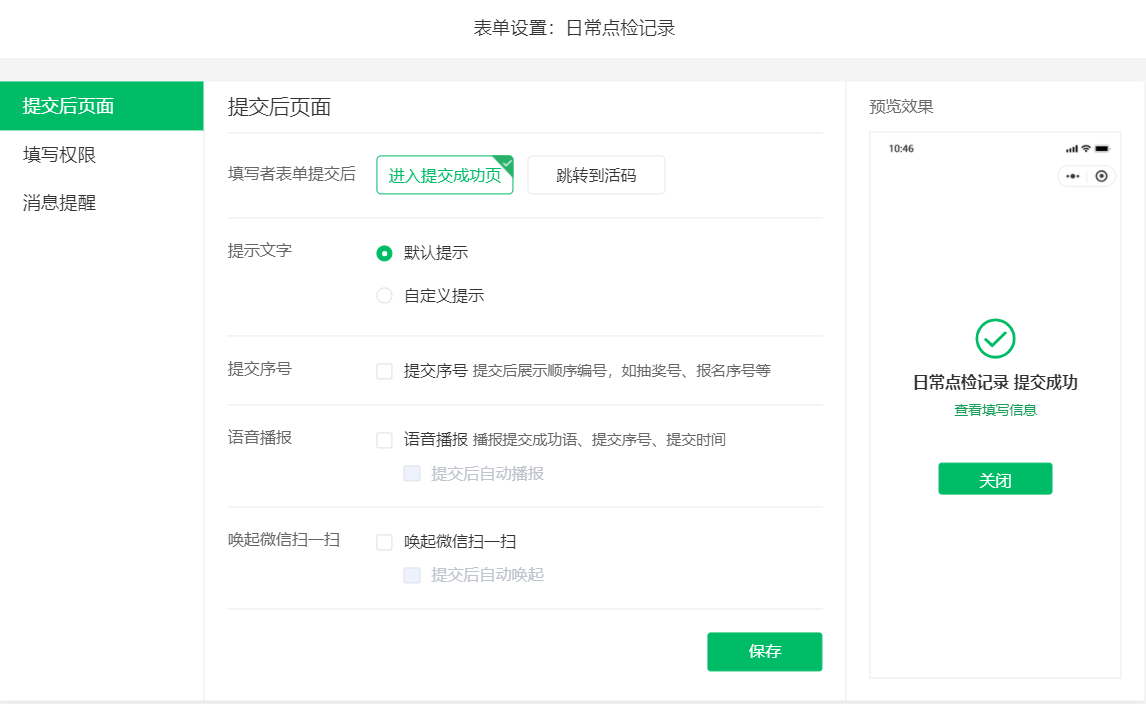The height and width of the screenshot is (704, 1146).
Task: Click the 提示文字 row label
Action: (x=259, y=251)
